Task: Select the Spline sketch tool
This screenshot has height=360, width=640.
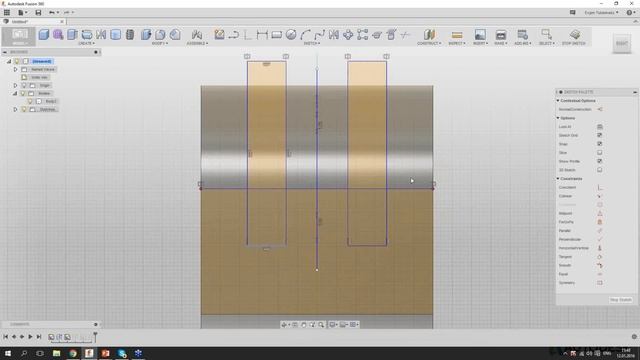Action: [320, 35]
